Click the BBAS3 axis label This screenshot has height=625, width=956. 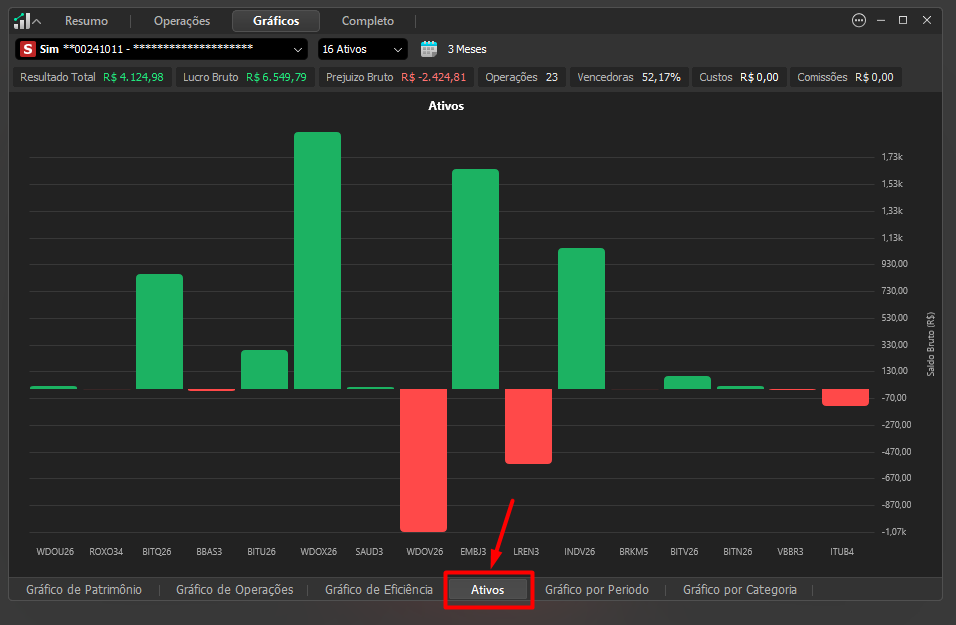(x=209, y=552)
